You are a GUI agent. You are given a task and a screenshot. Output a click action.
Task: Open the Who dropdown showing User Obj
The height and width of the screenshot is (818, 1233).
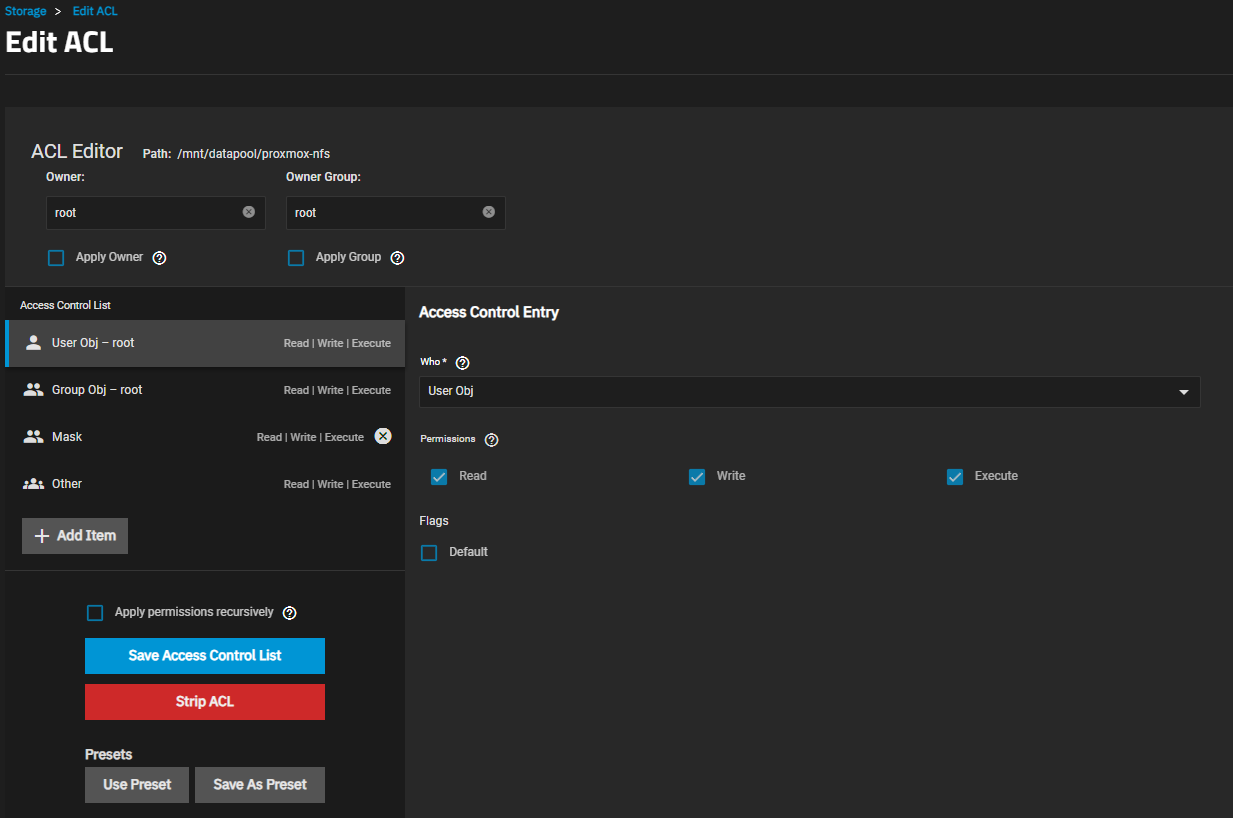(808, 391)
